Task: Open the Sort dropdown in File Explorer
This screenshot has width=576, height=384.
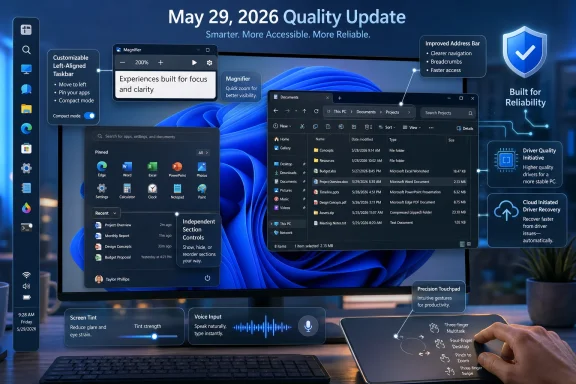Action: (386, 128)
